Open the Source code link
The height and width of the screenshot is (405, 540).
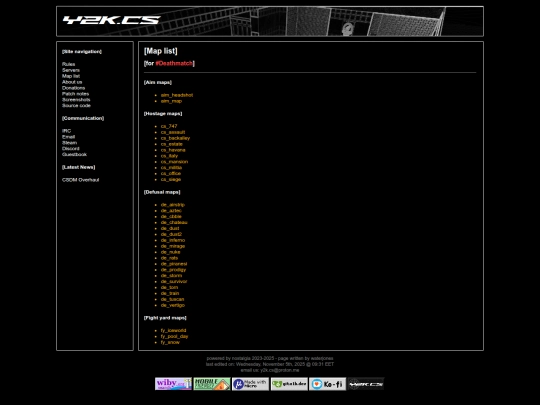(76, 105)
